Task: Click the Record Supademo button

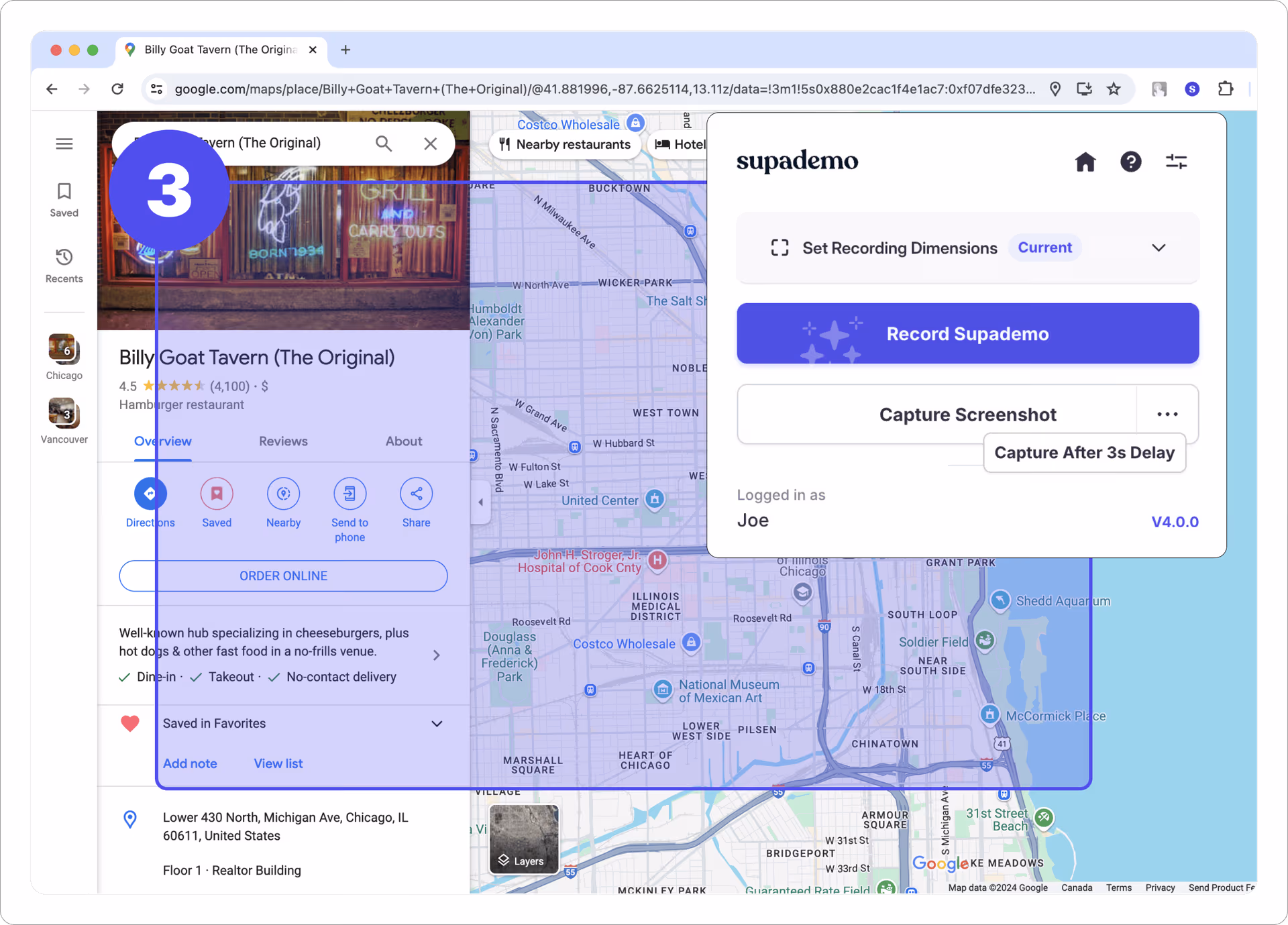Action: click(x=967, y=333)
